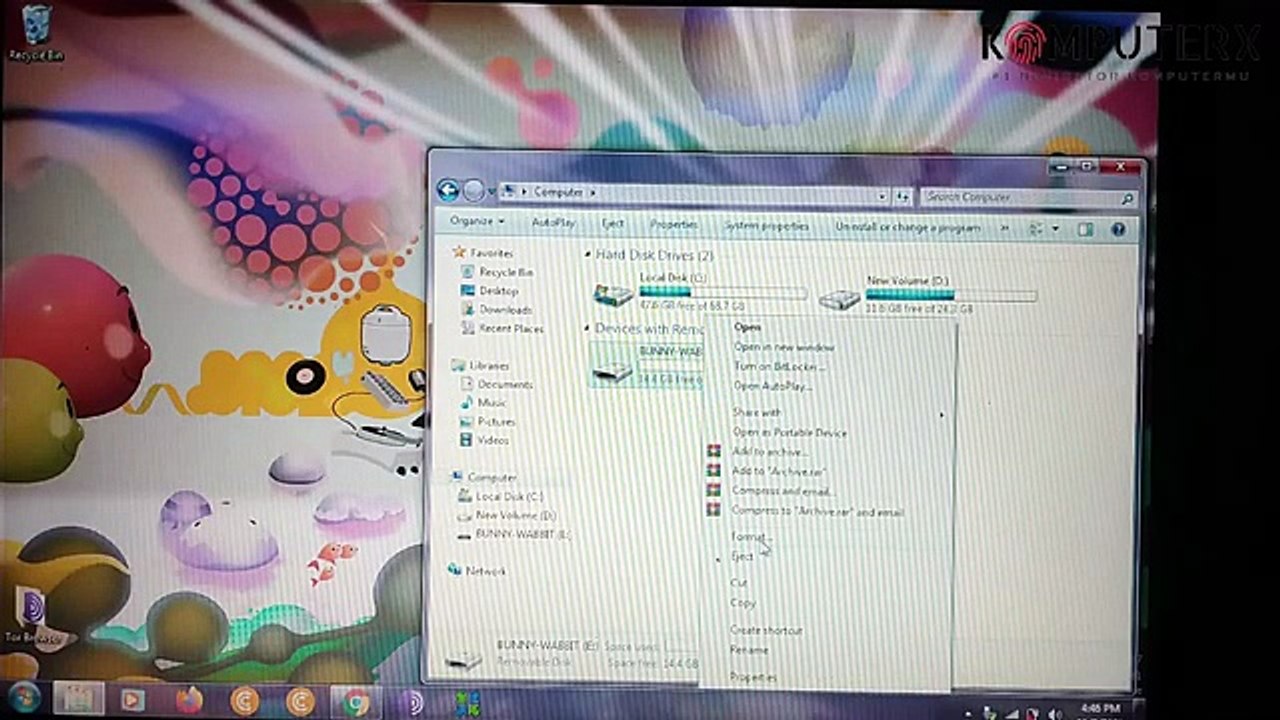
Task: Select the BUNNY-WABBIT removable drive icon
Action: (x=613, y=372)
